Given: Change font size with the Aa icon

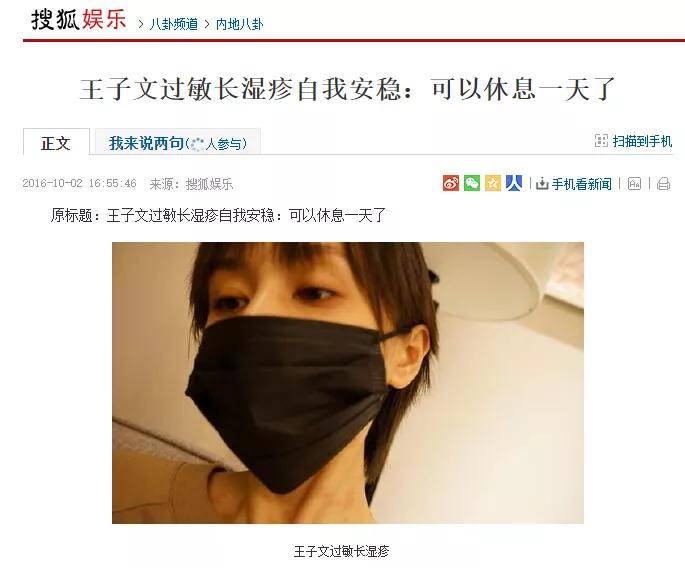Looking at the screenshot, I should click(634, 184).
